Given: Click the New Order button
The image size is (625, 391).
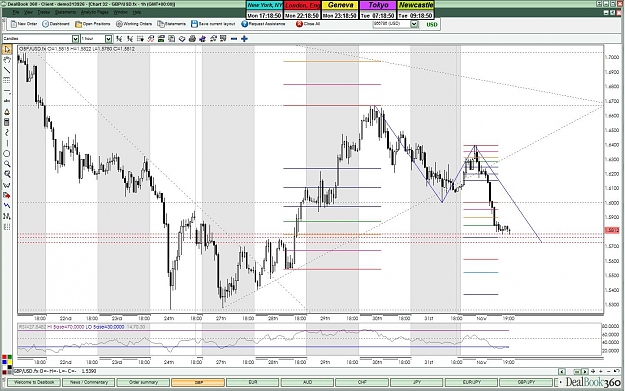Looking at the screenshot, I should 24,24.
